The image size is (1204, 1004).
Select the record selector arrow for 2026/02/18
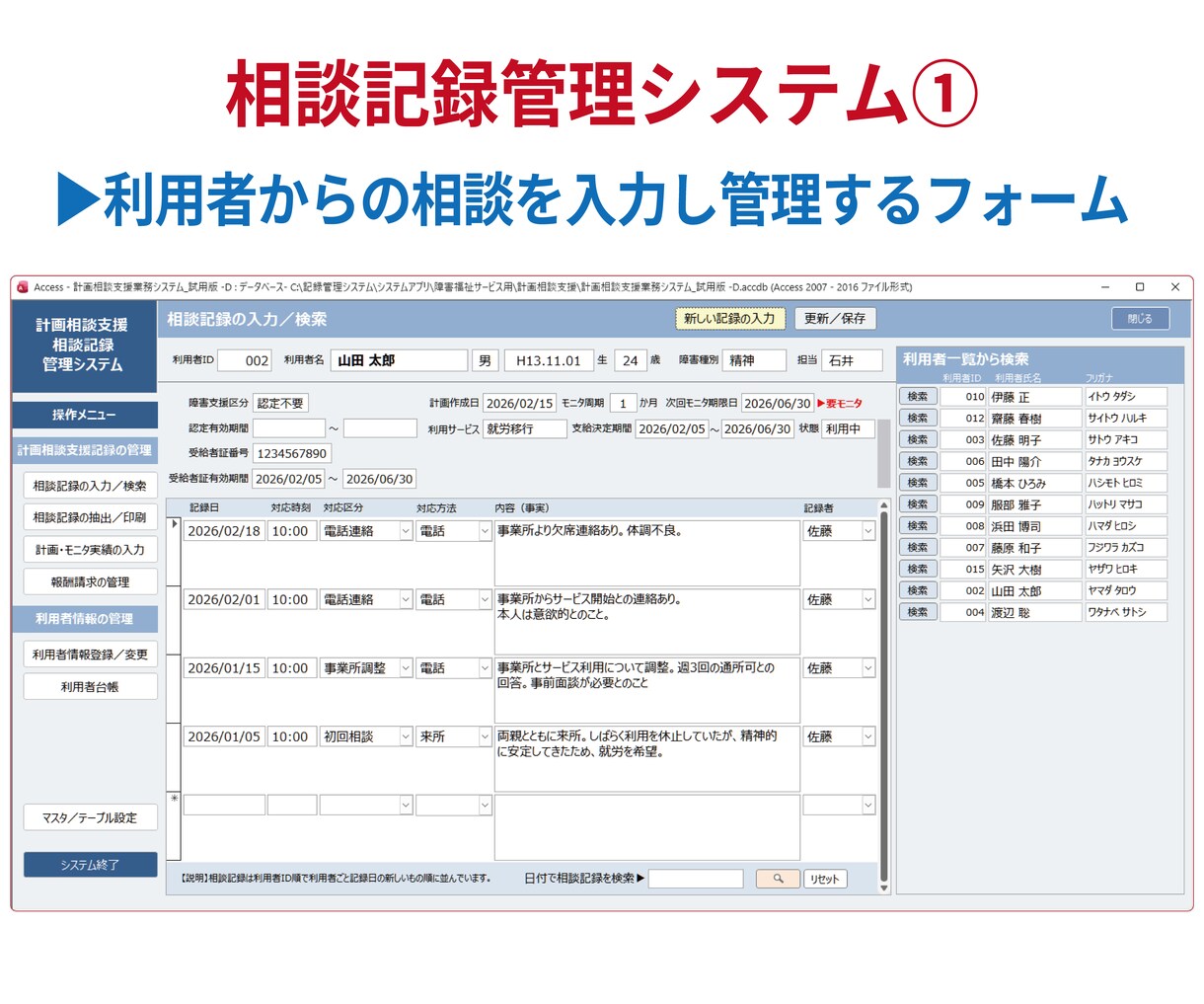click(175, 553)
